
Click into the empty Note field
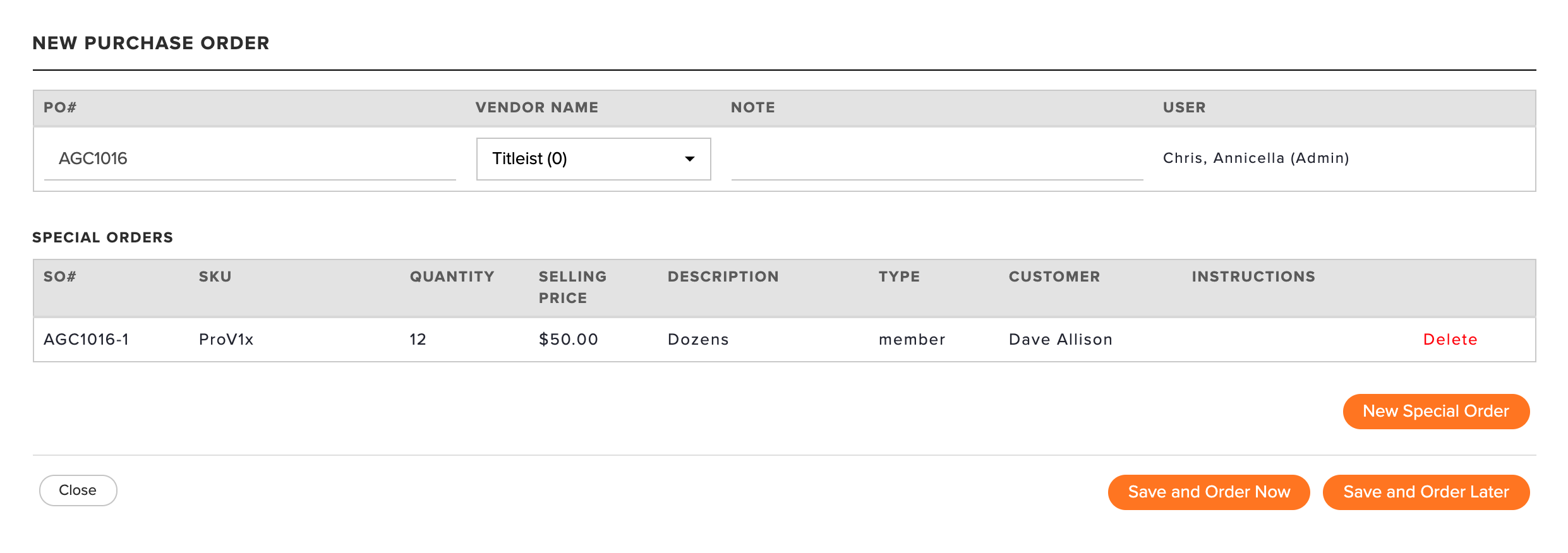[x=937, y=158]
